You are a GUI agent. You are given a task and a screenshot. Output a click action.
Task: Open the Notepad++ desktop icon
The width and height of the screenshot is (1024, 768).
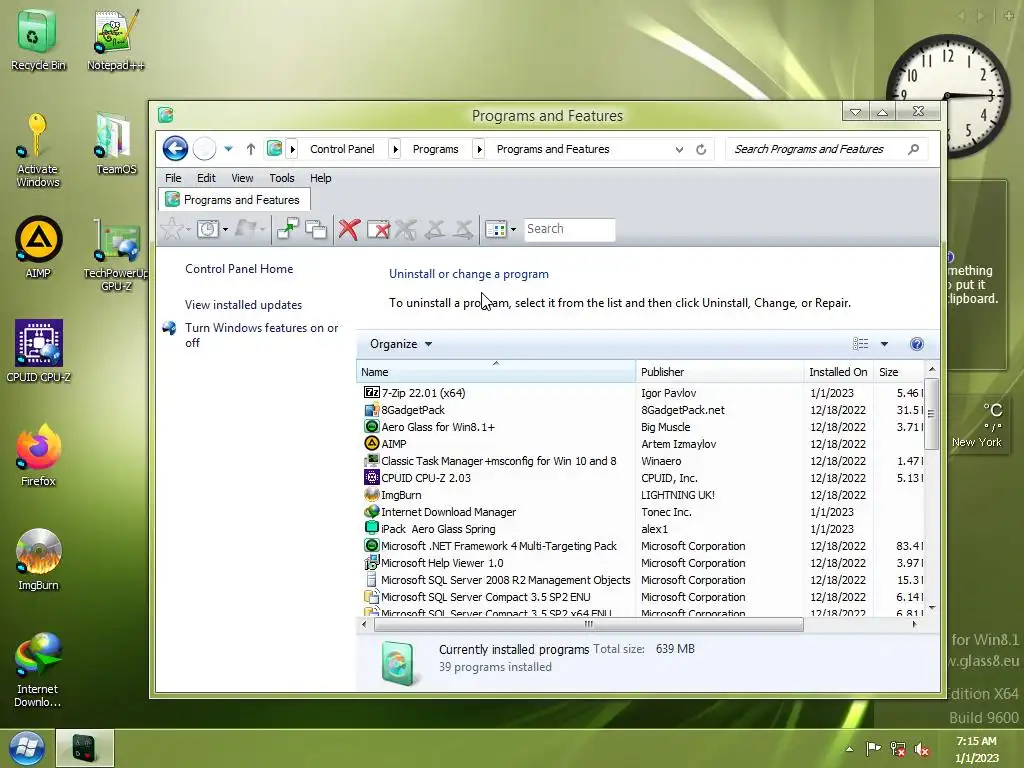pyautogui.click(x=116, y=39)
